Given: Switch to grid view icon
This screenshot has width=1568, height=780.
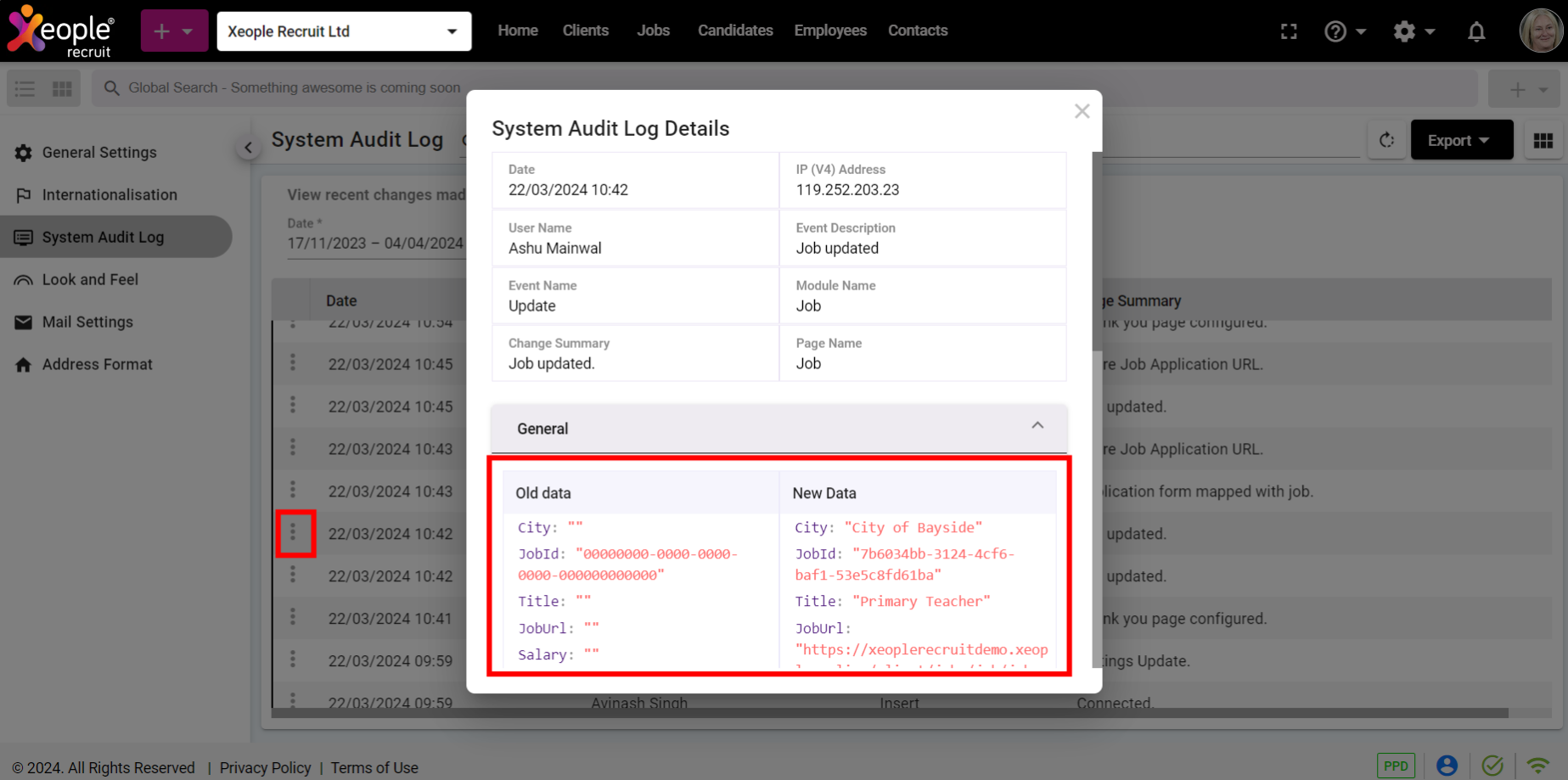Looking at the screenshot, I should point(62,88).
